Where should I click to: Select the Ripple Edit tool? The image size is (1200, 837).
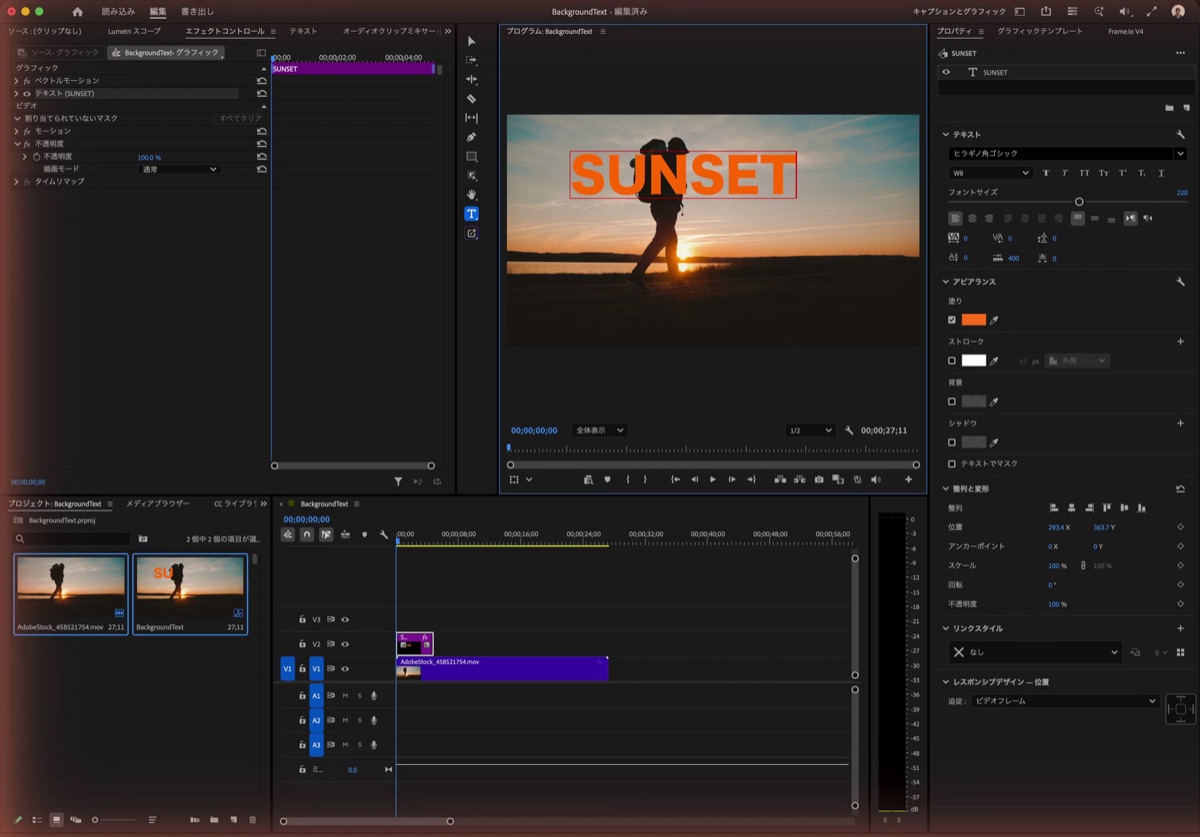[x=471, y=79]
